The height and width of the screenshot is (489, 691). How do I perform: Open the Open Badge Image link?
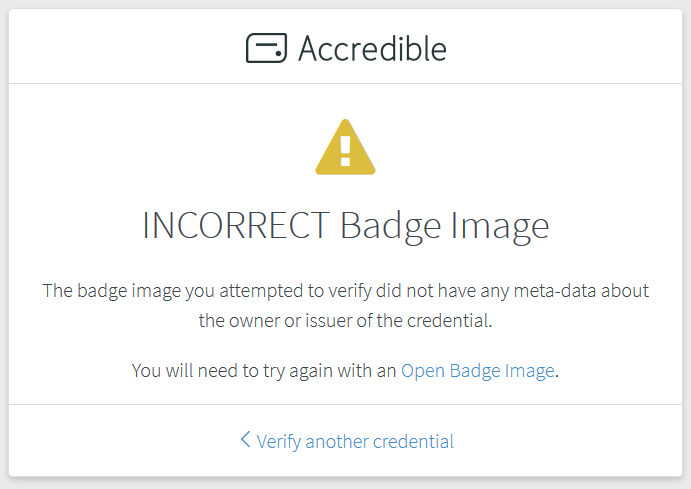478,371
